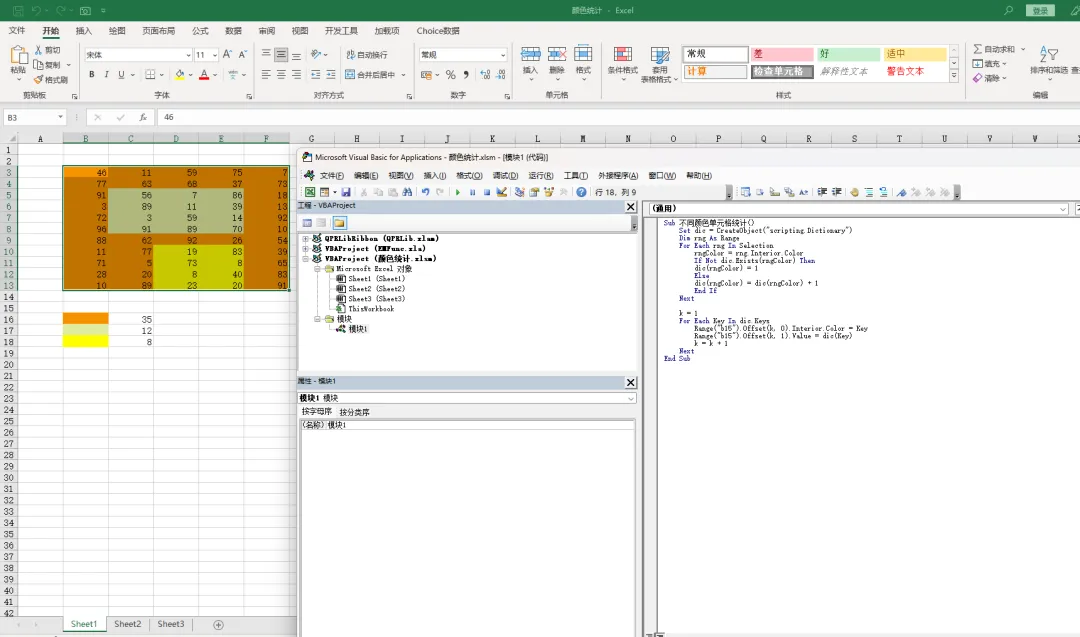Click the Cut (剪切) button in Excel ribbon
Viewport: 1080px width, 637px height.
(x=48, y=50)
